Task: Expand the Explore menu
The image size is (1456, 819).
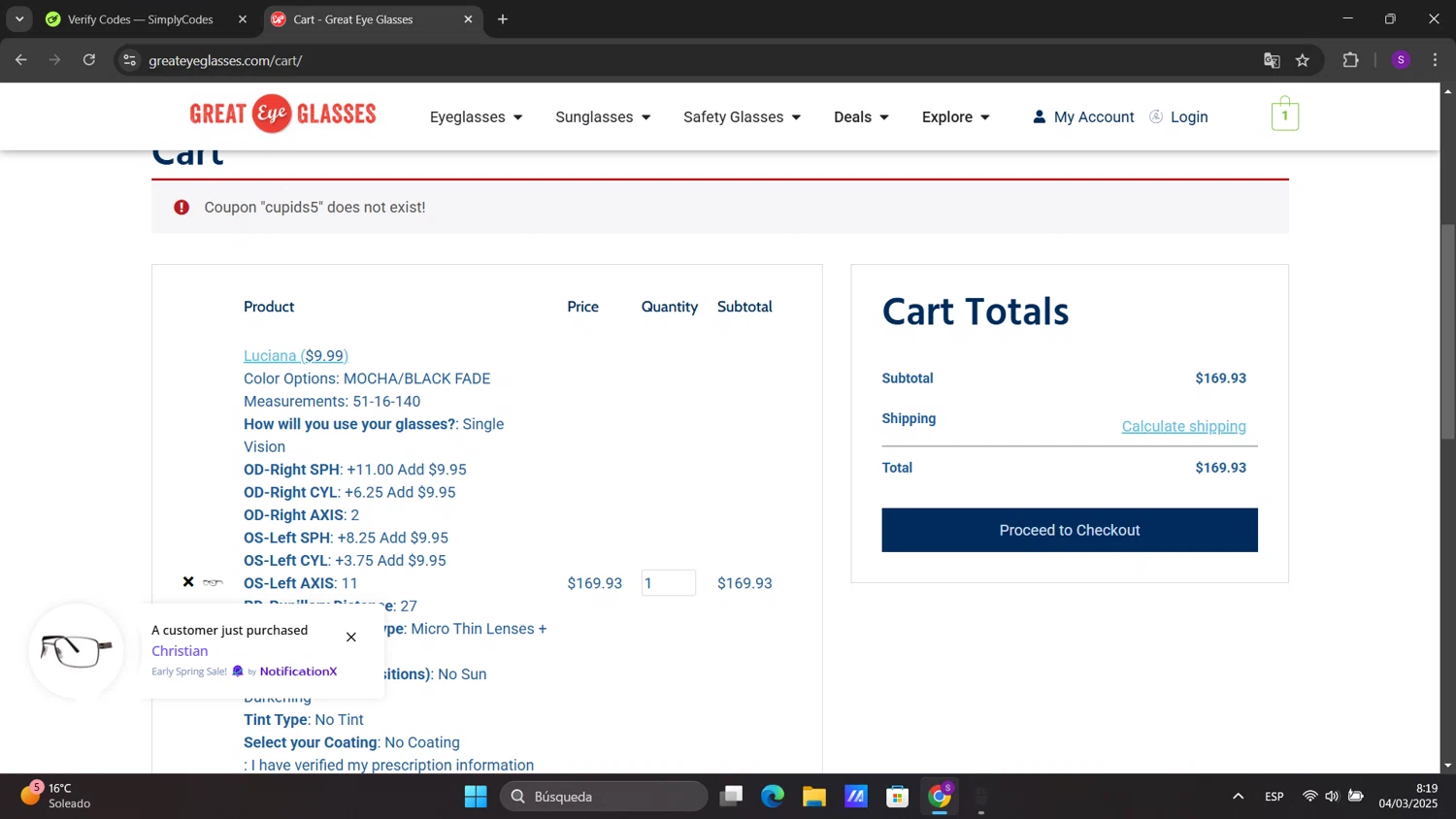Action: [x=955, y=117]
